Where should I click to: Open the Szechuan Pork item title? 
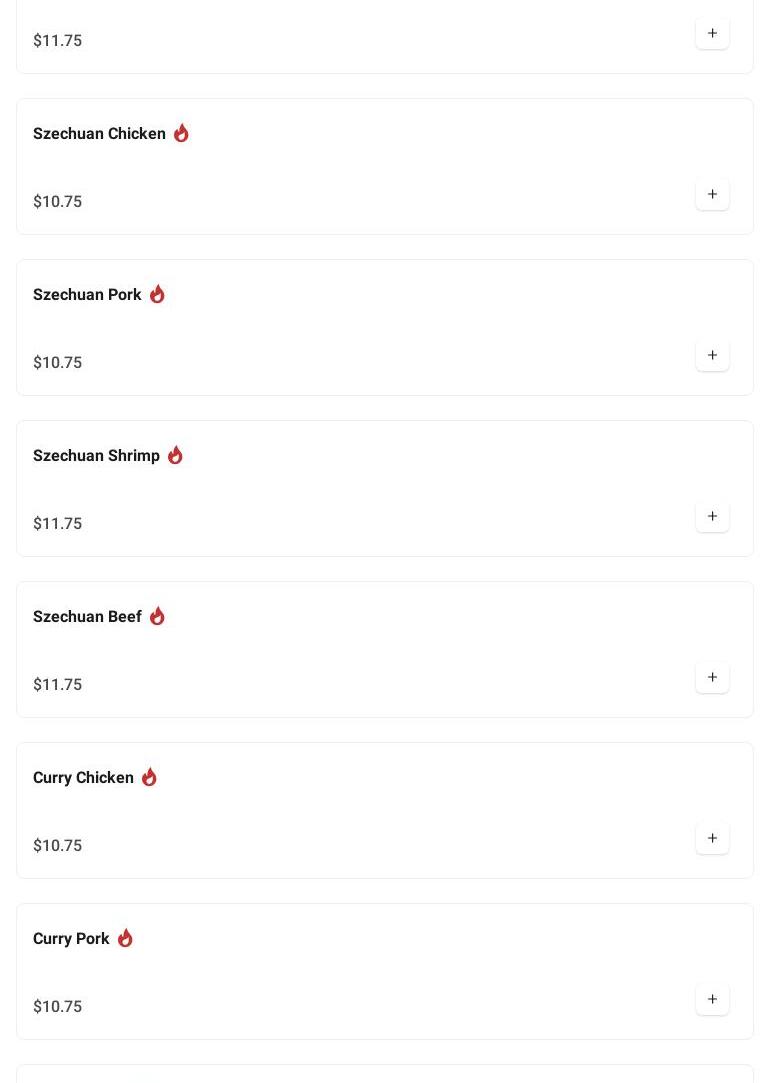pyautogui.click(x=87, y=295)
